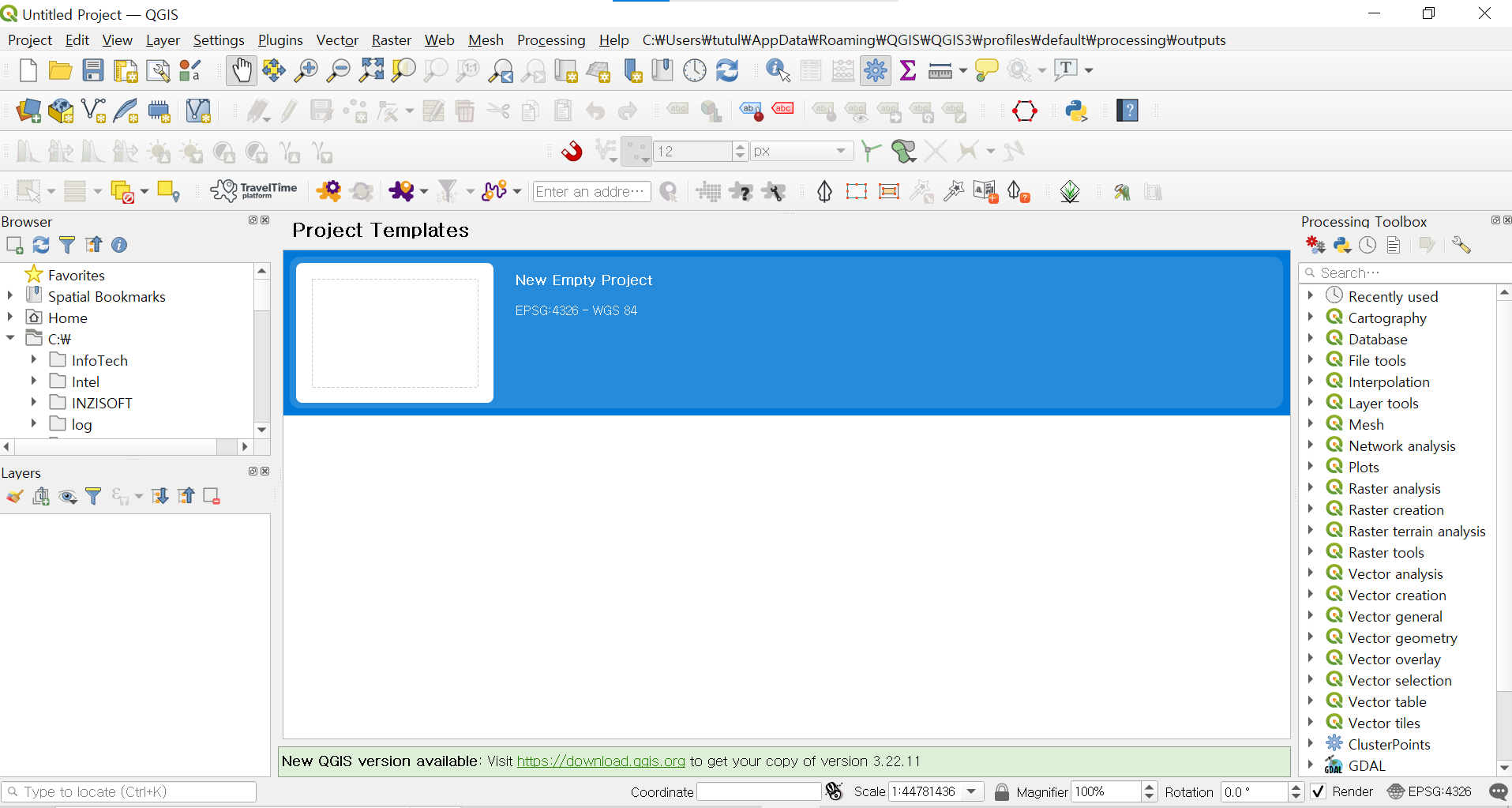Screen dimensions: 1512x808
Task: Increase the Magnifier value with the up arrow
Action: coord(1150,787)
